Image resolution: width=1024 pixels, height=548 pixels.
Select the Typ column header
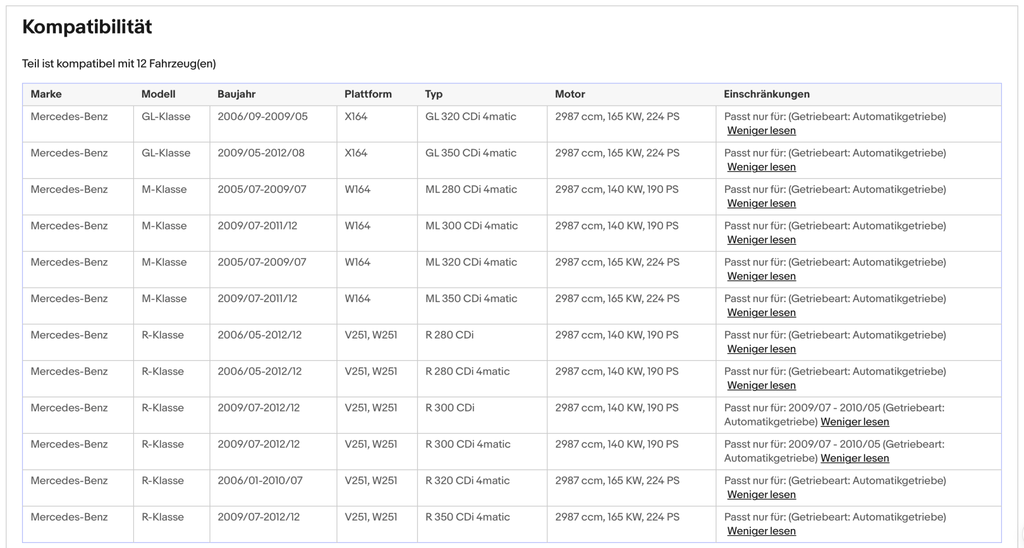(x=434, y=94)
